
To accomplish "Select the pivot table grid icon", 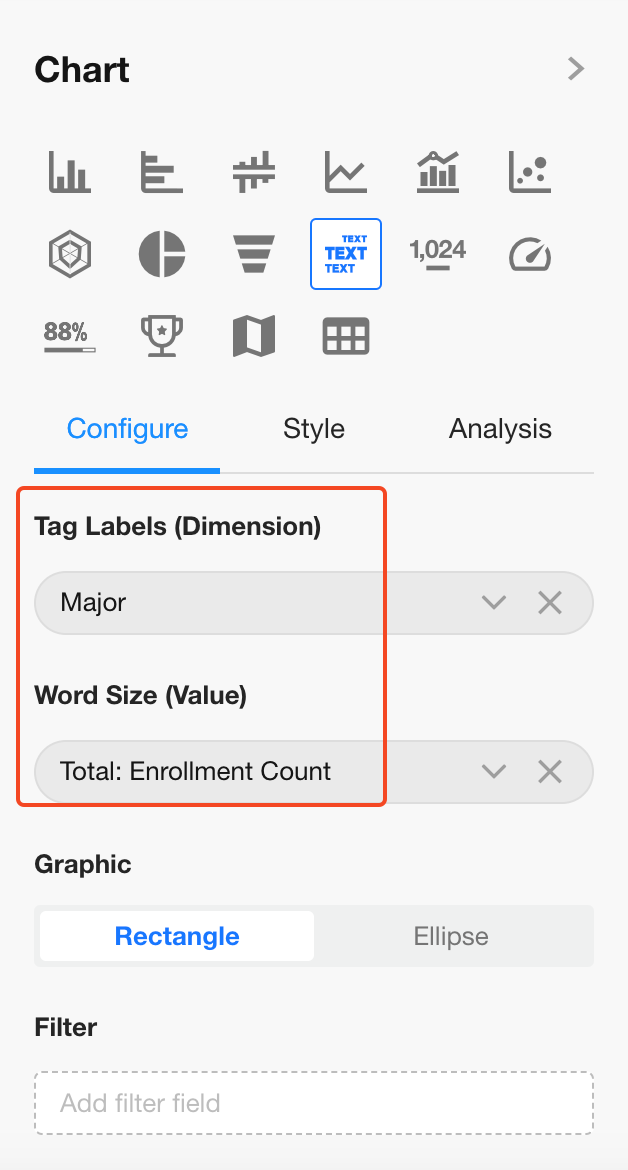I will click(345, 337).
